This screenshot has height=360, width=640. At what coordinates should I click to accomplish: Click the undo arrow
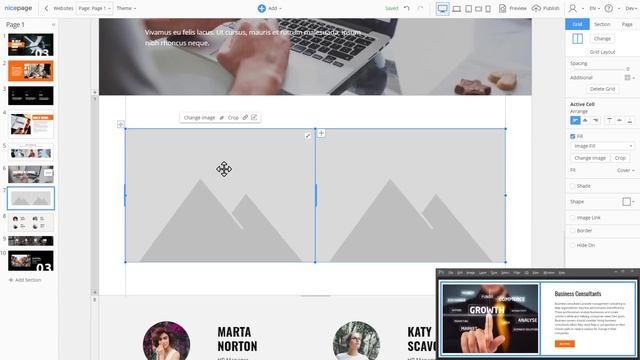pos(407,8)
